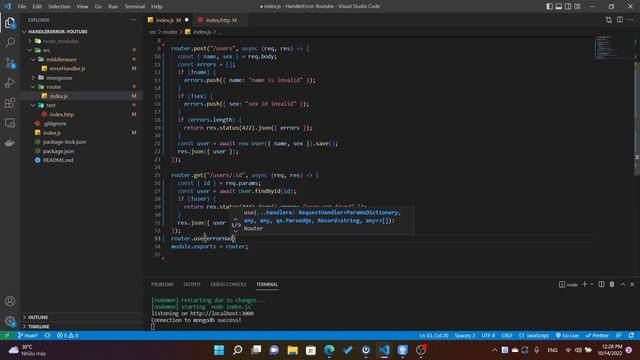
Task: Collapse the test folder
Action: 33,105
